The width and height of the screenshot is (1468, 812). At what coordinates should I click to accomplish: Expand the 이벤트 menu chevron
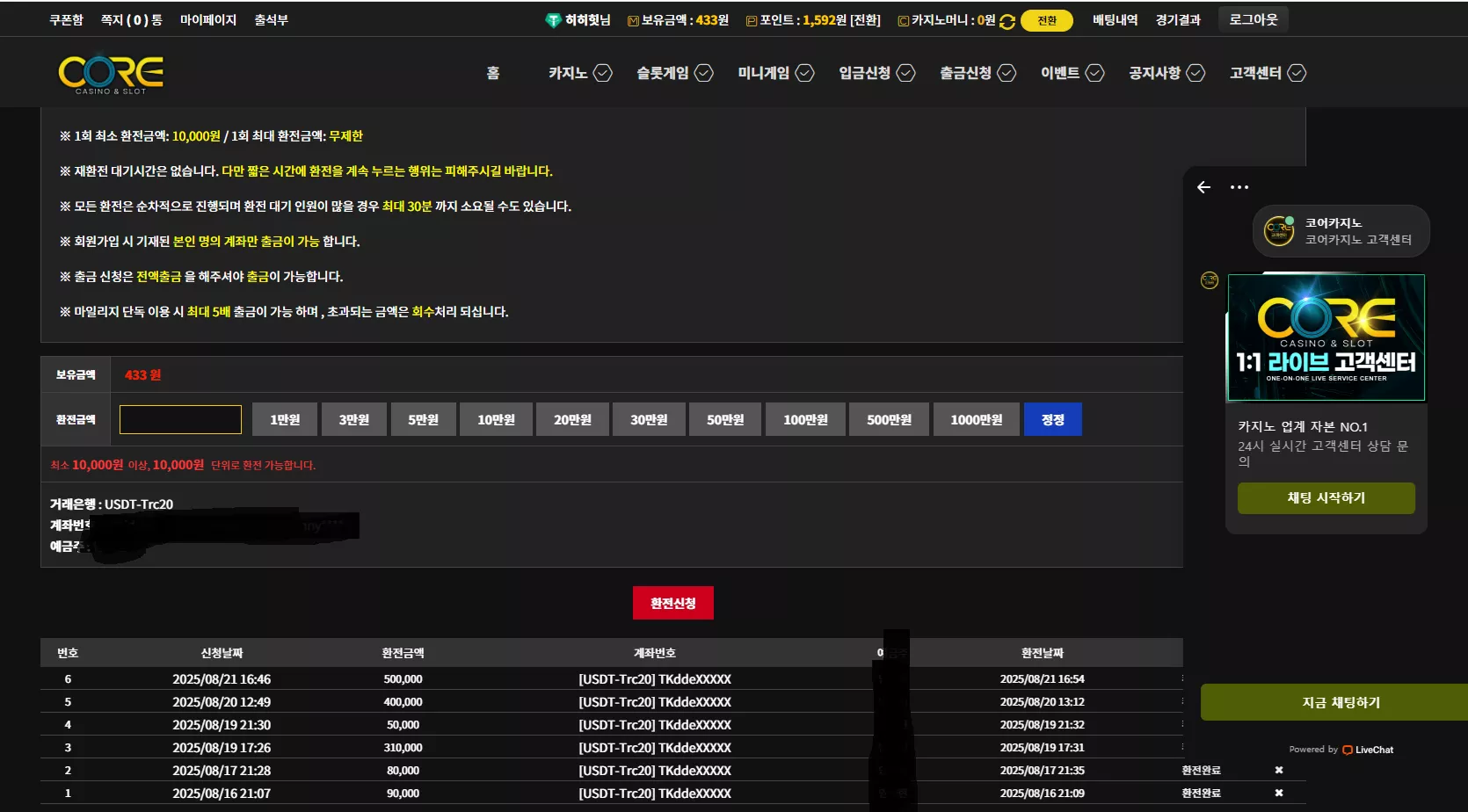pos(1095,73)
